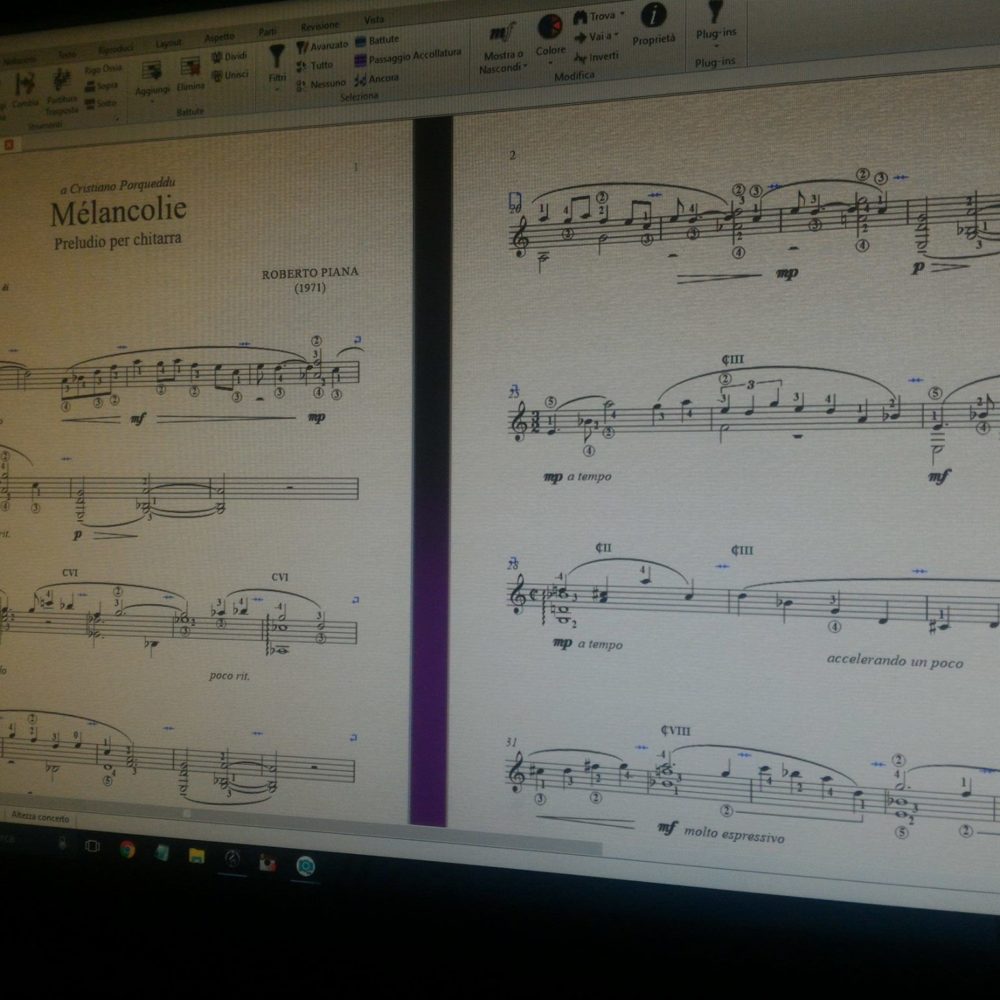Select the poco rit. marking
This screenshot has height=1000, width=1000.
(230, 675)
